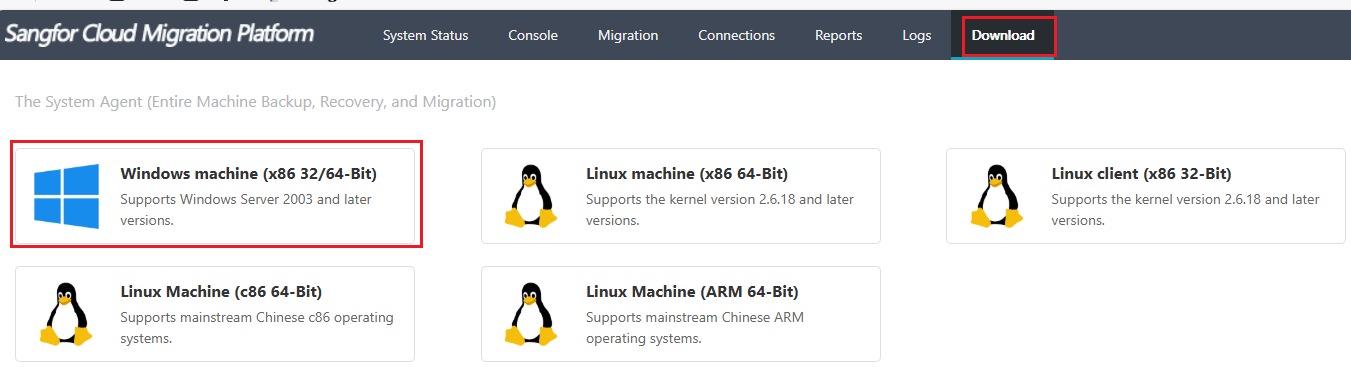This screenshot has height=367, width=1351.
Task: Open the Migration tab
Action: click(628, 35)
